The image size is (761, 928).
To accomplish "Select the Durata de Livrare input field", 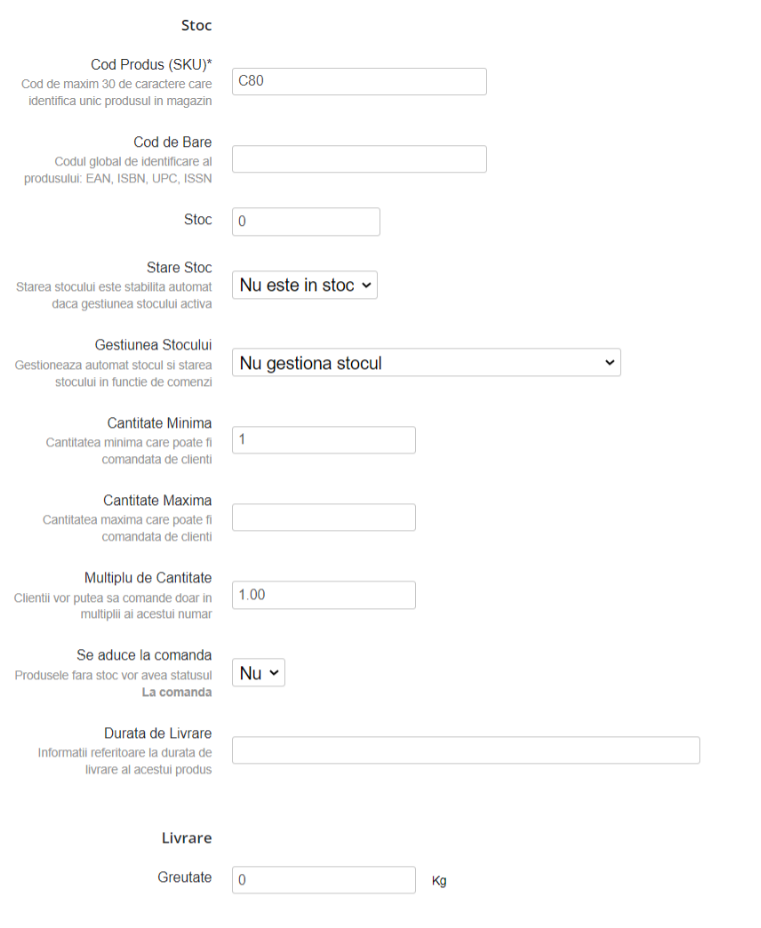I will point(465,749).
